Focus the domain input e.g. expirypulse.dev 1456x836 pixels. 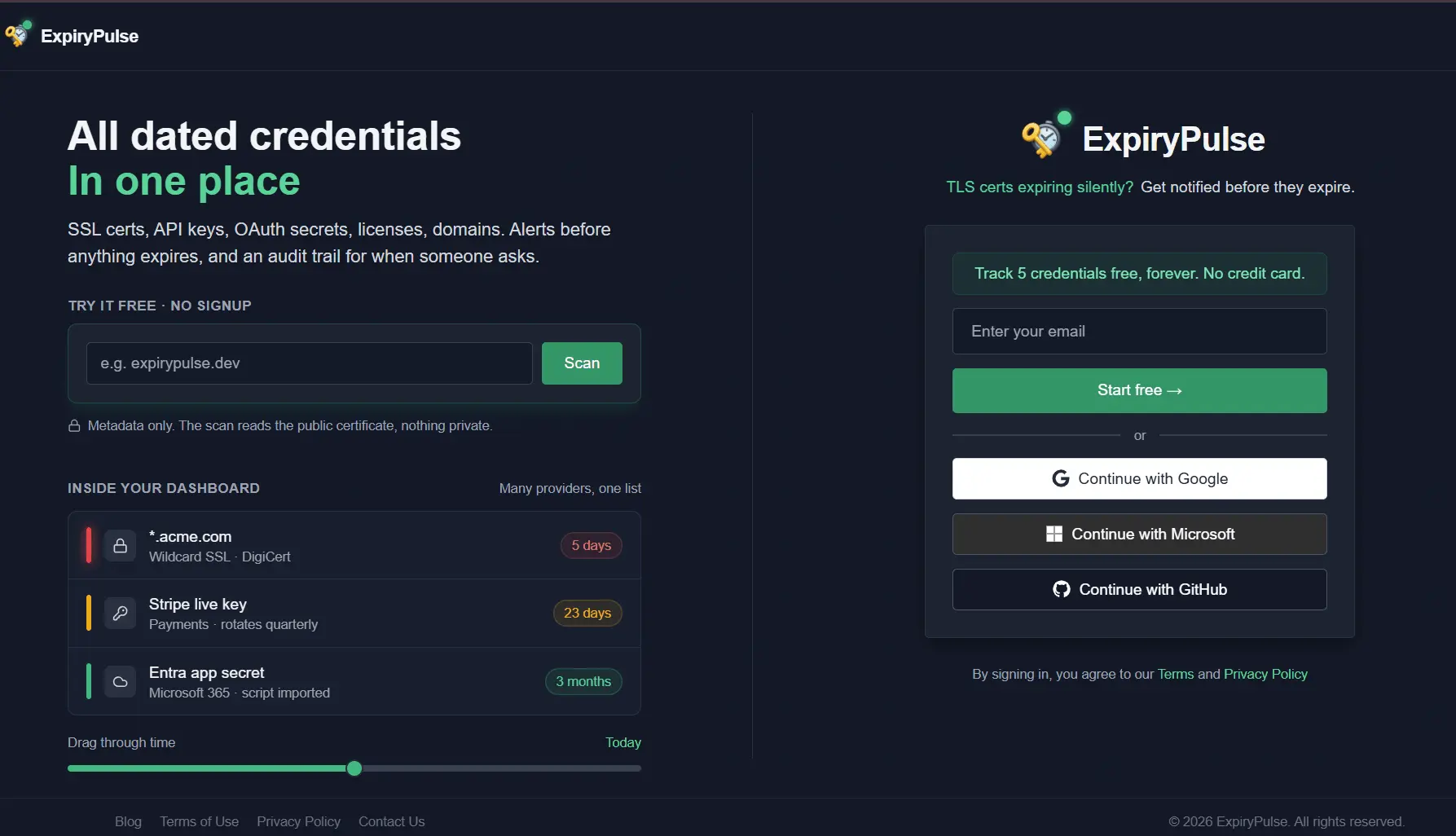click(x=310, y=363)
